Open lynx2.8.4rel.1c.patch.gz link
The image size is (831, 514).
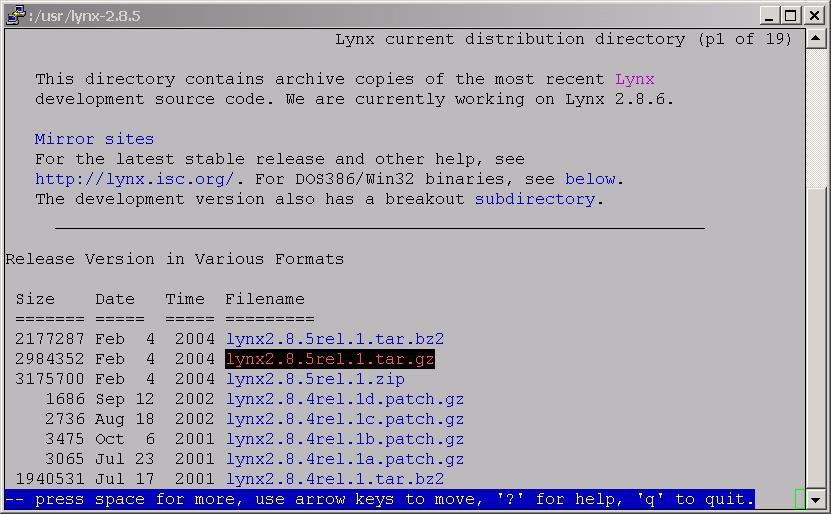pos(344,419)
